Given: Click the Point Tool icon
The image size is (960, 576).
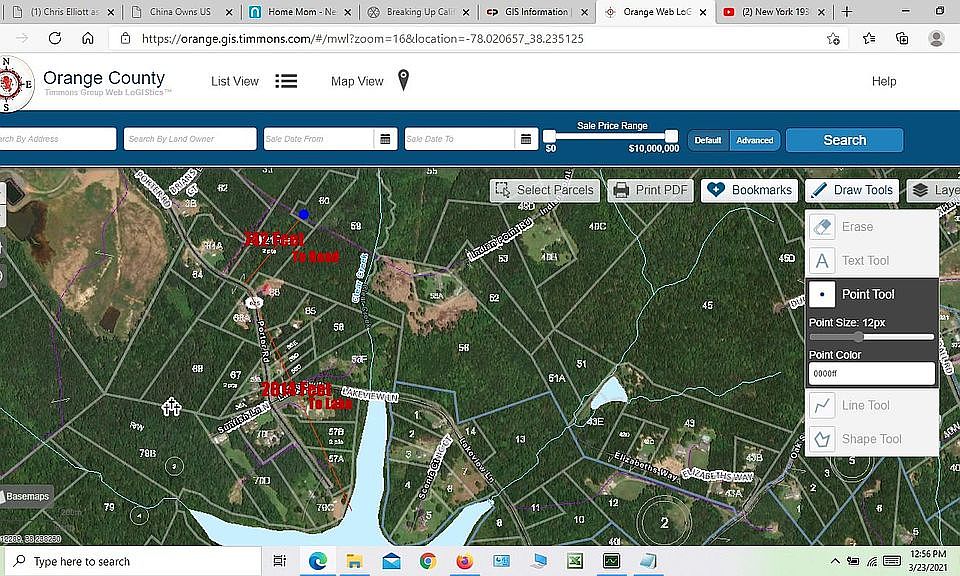Looking at the screenshot, I should point(822,294).
